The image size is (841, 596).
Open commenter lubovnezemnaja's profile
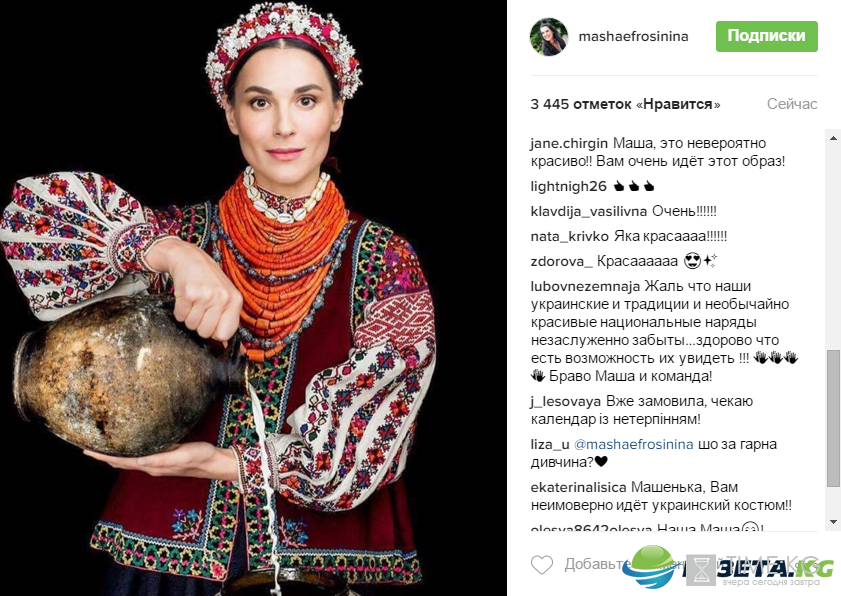pyautogui.click(x=585, y=286)
